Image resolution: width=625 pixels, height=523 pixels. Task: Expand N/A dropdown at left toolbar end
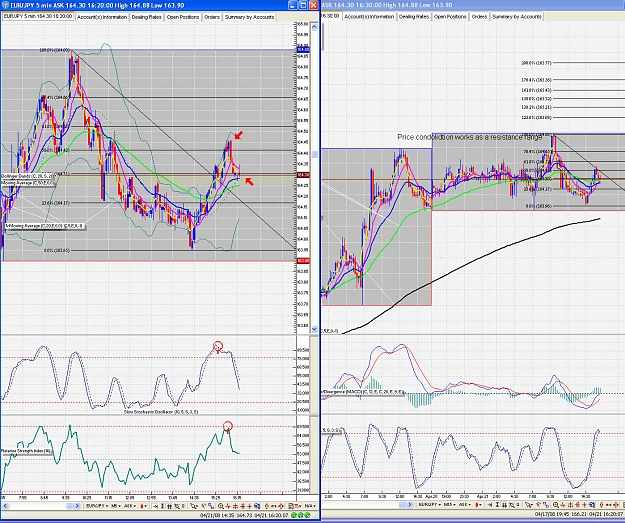pyautogui.click(x=310, y=506)
